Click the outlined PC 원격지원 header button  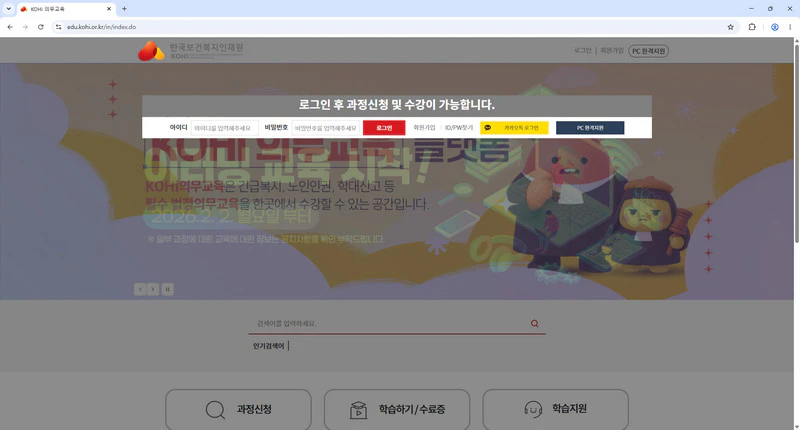(648, 51)
